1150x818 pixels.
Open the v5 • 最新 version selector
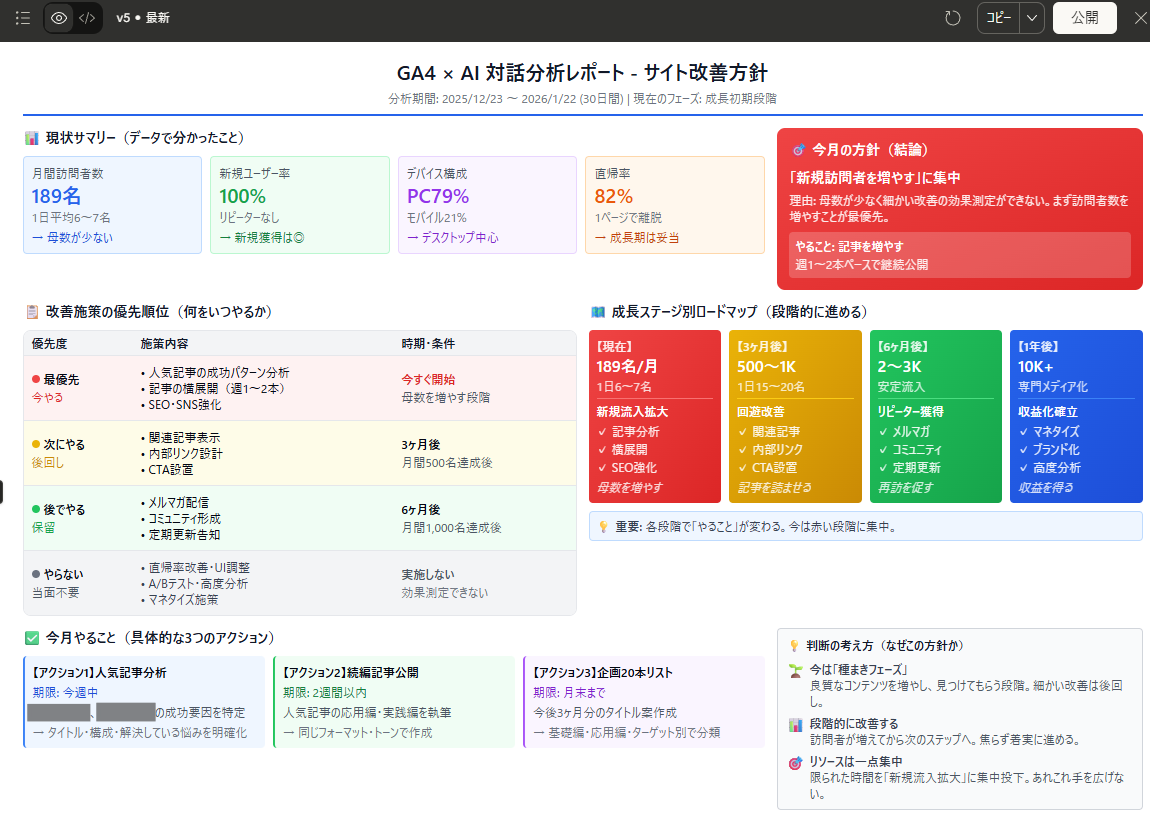pos(143,18)
